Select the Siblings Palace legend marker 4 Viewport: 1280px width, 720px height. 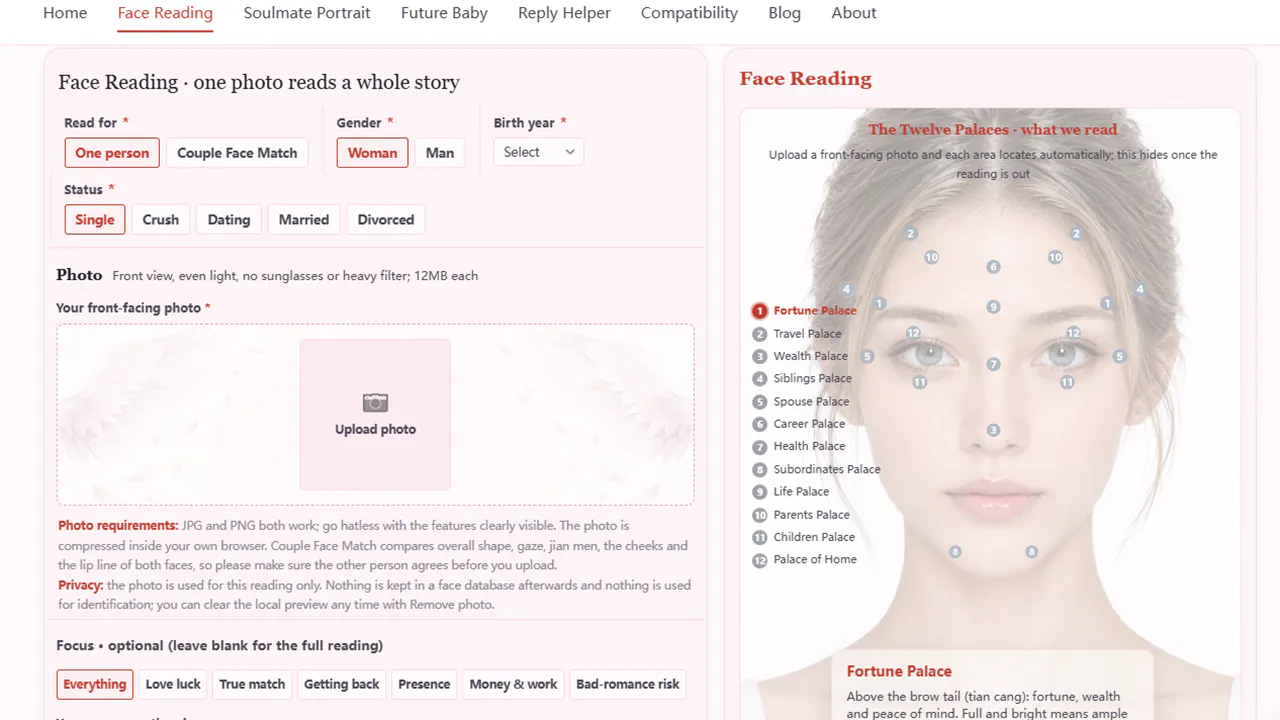pyautogui.click(x=760, y=379)
